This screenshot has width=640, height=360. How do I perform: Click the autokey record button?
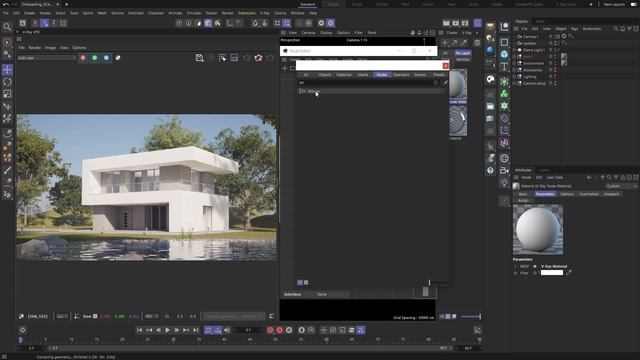(x=280, y=330)
